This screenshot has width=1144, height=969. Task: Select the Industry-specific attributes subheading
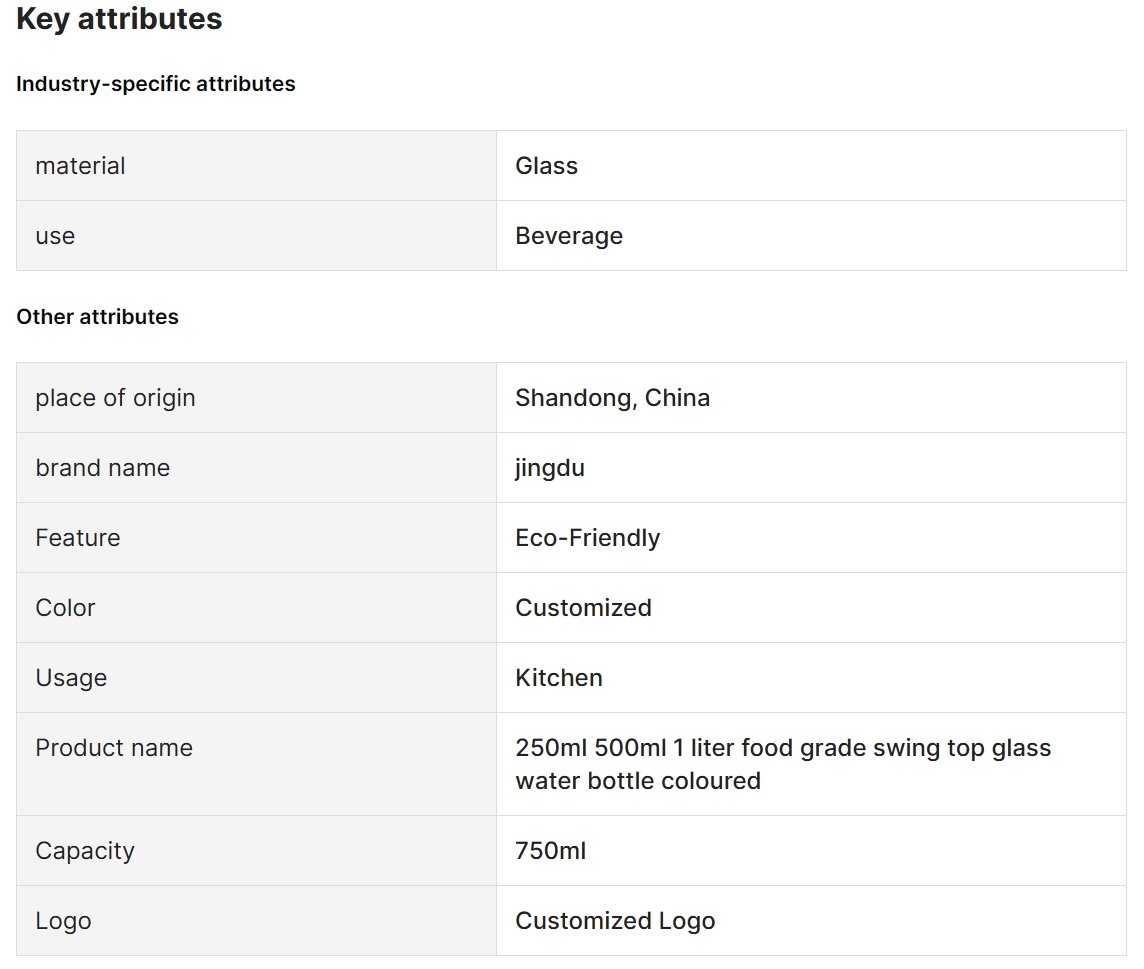pyautogui.click(x=155, y=84)
